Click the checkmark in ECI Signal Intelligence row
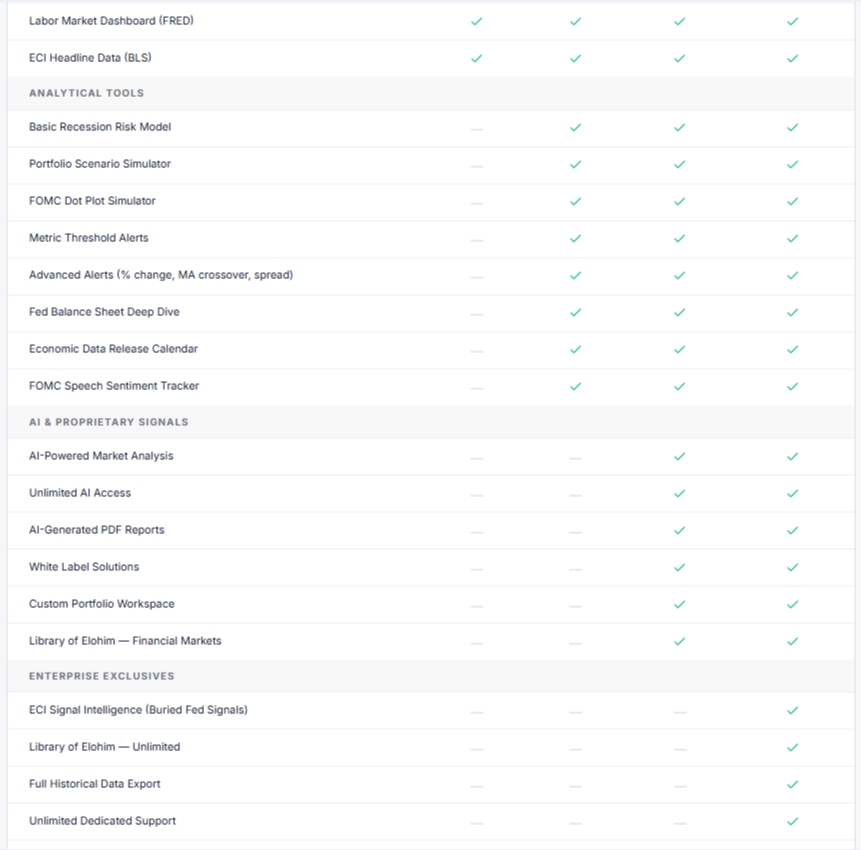The width and height of the screenshot is (861, 850). (792, 711)
